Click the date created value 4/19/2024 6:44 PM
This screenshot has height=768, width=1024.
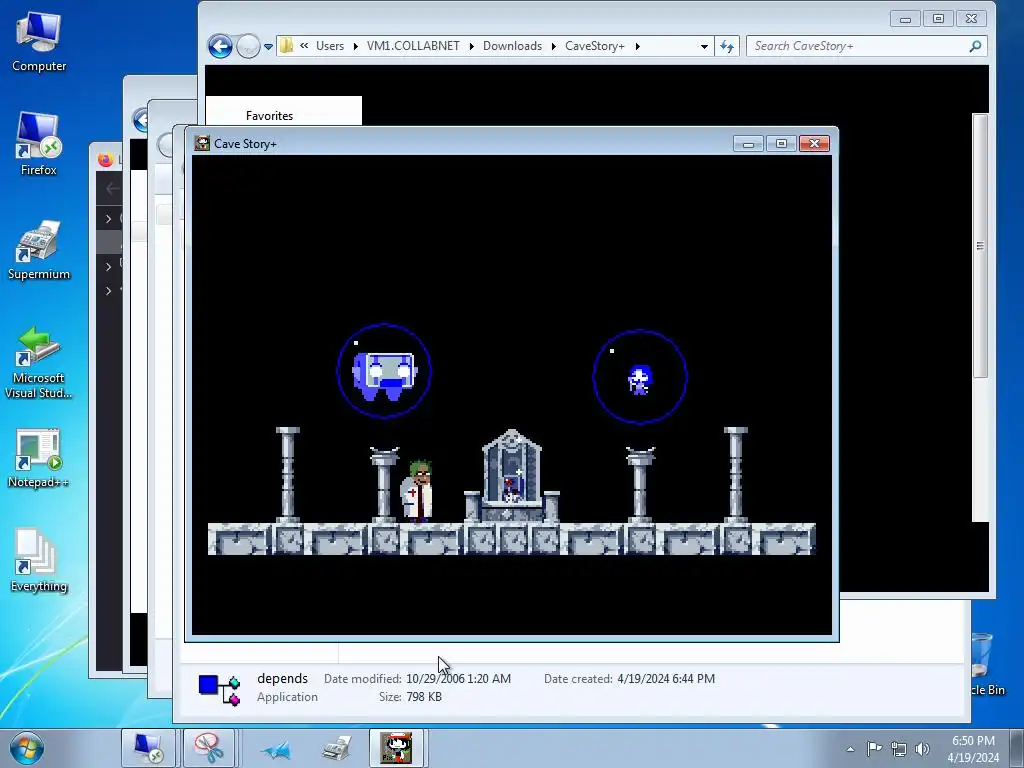(x=666, y=679)
